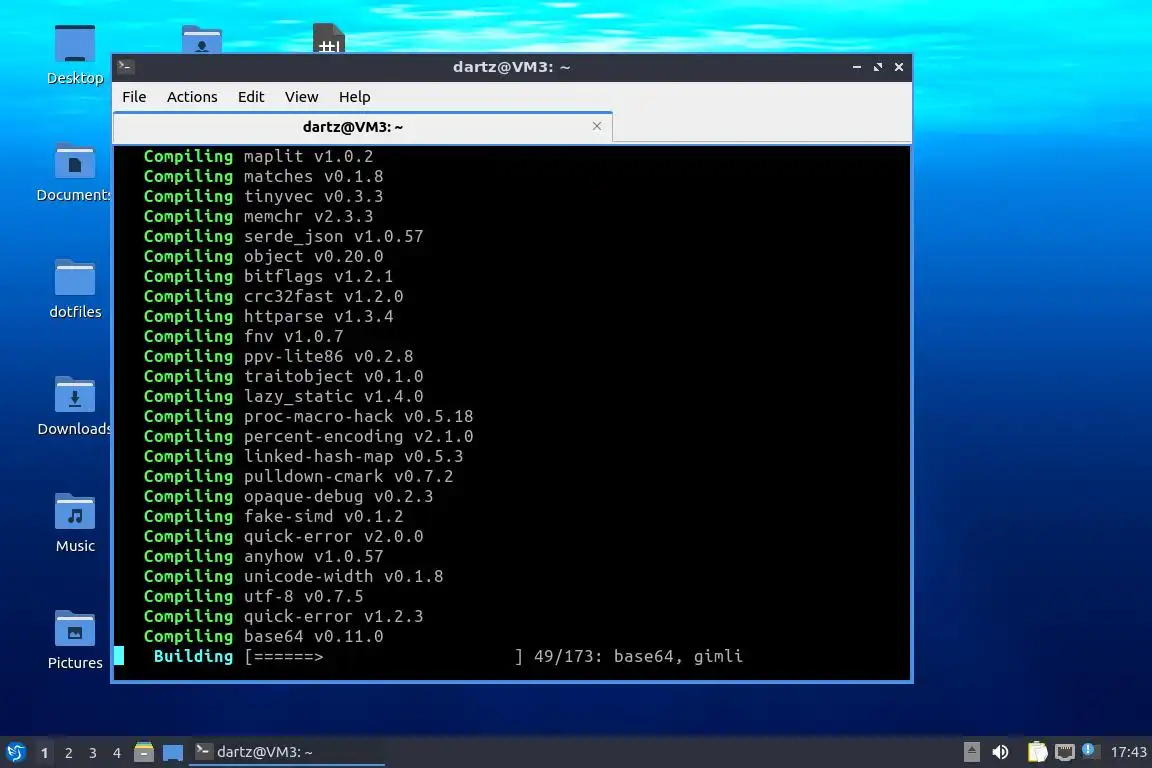Open the File menu
Screen dimensions: 1152x768
(134, 97)
